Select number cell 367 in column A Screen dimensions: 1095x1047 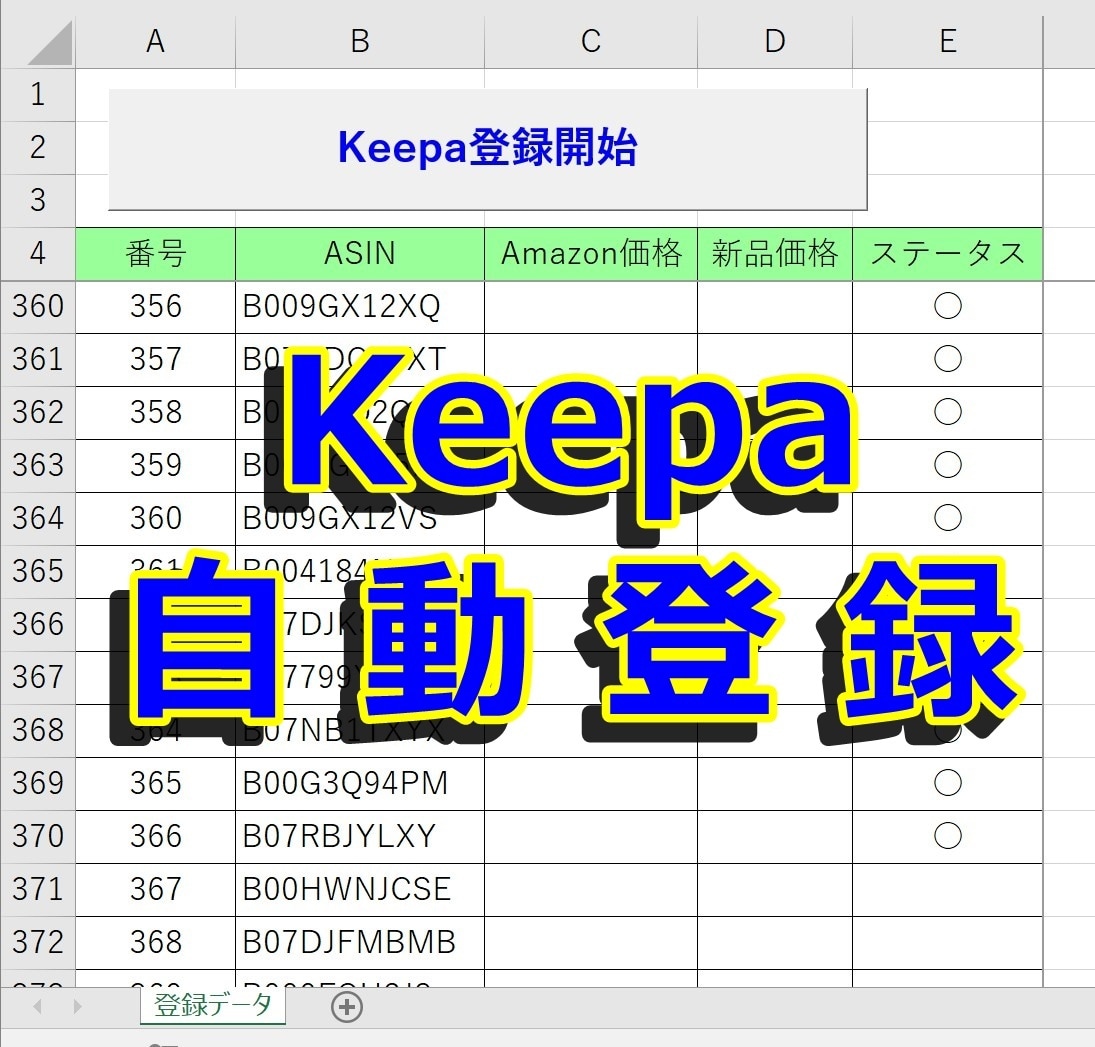156,890
